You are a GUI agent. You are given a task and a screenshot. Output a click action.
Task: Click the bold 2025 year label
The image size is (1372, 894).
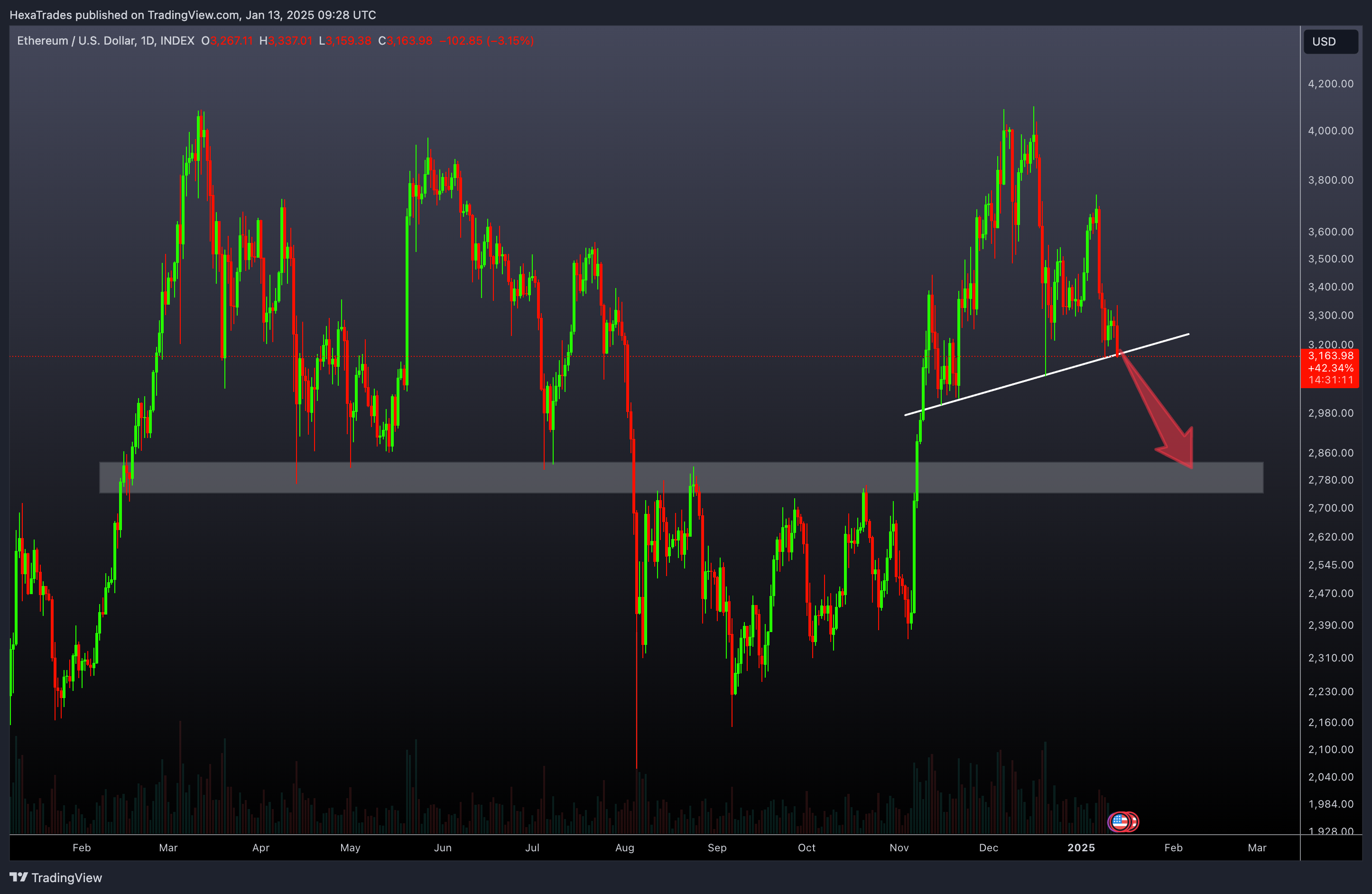pyautogui.click(x=1081, y=848)
